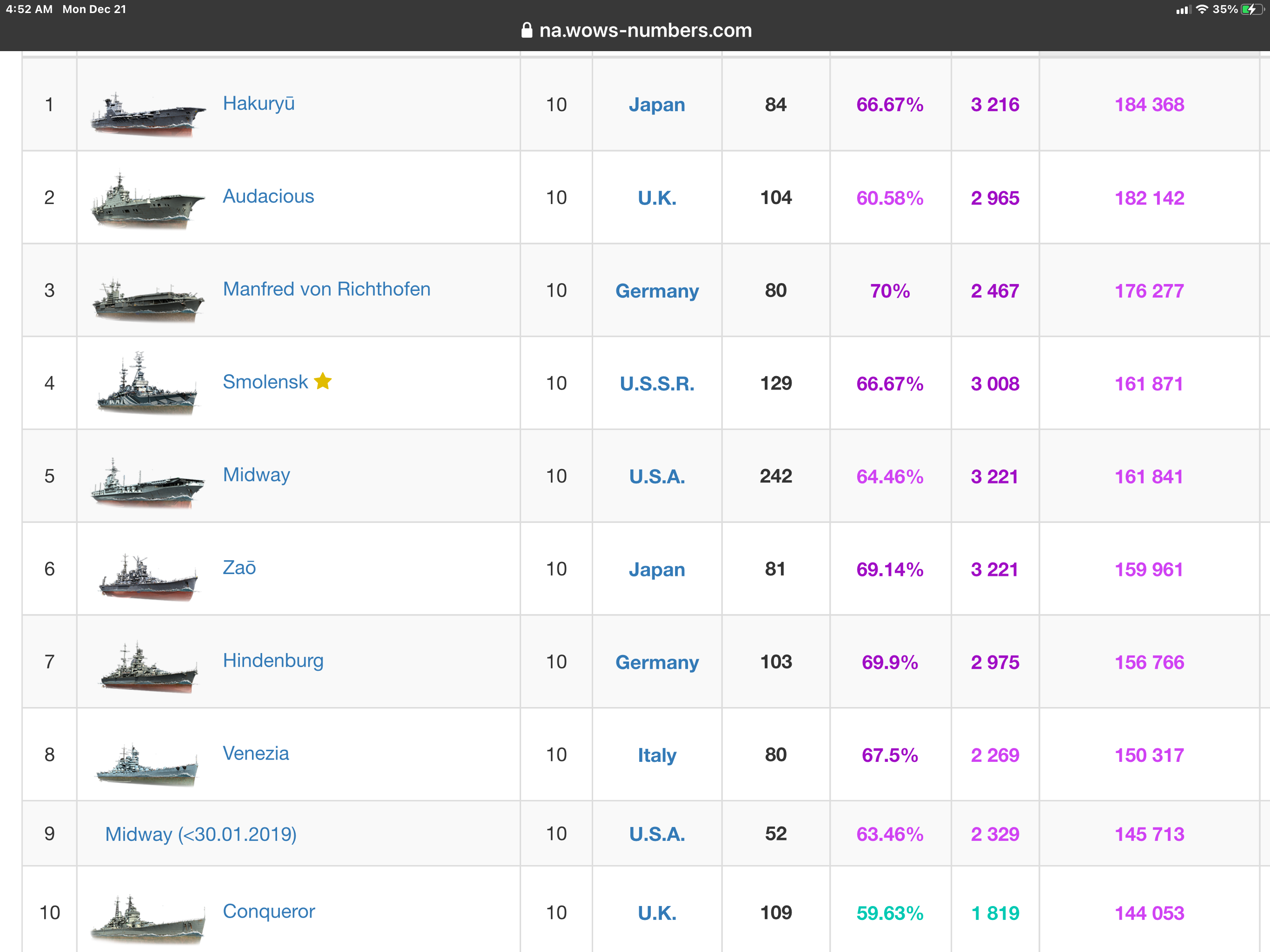Click the Venezia ship thumbnail

pyautogui.click(x=147, y=764)
